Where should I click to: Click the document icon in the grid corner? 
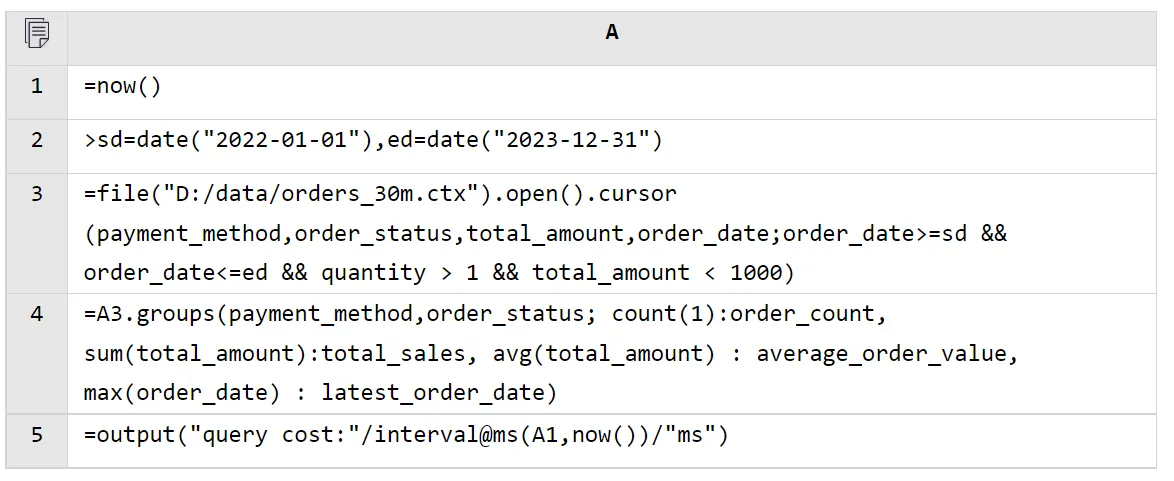(x=37, y=34)
